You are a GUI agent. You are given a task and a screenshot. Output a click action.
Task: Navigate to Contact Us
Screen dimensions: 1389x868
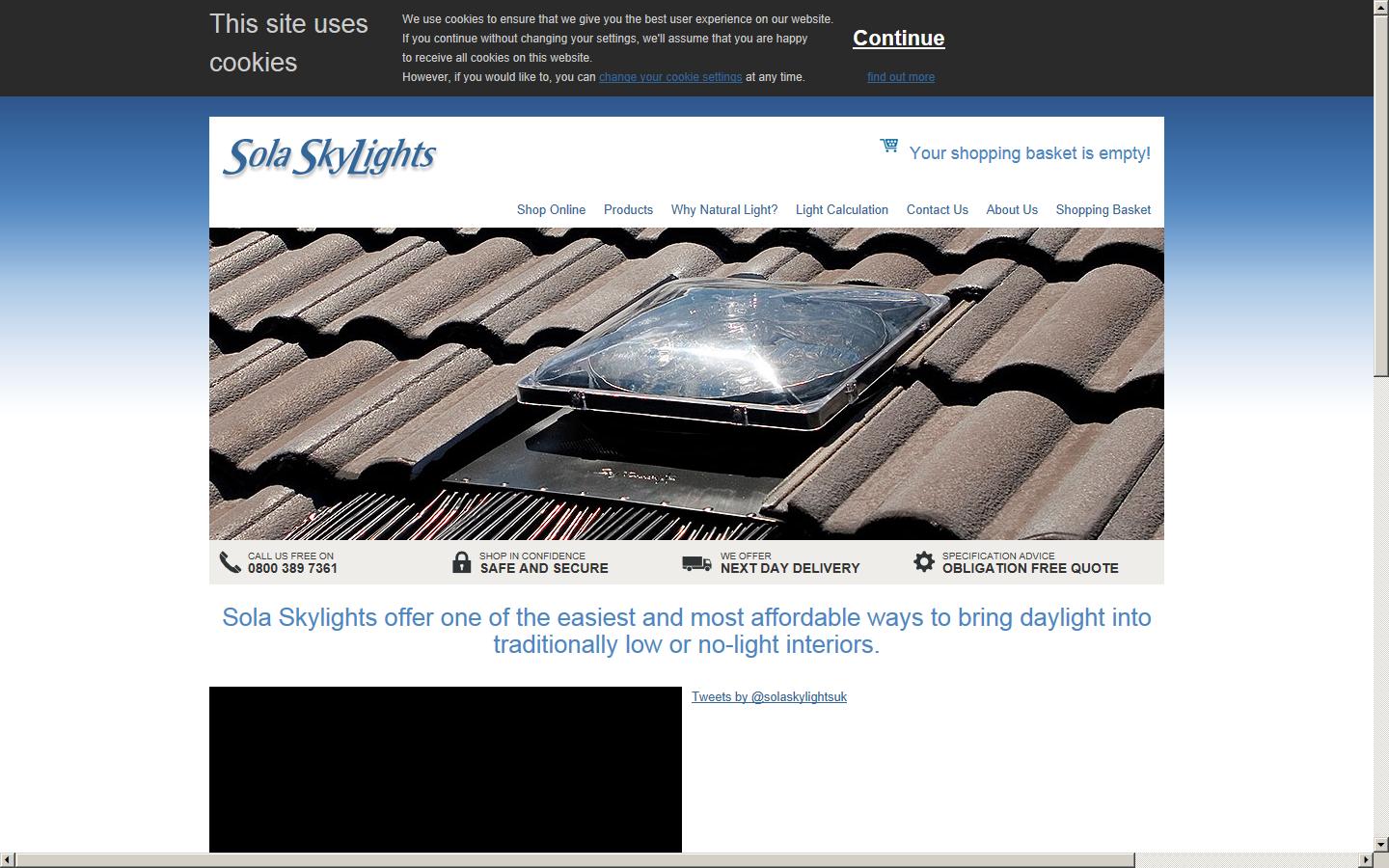click(937, 209)
